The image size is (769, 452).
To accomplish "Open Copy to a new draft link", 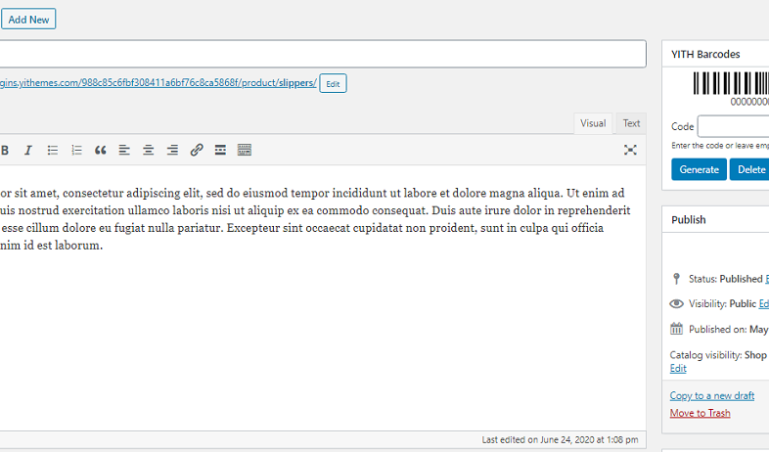I will click(x=712, y=396).
